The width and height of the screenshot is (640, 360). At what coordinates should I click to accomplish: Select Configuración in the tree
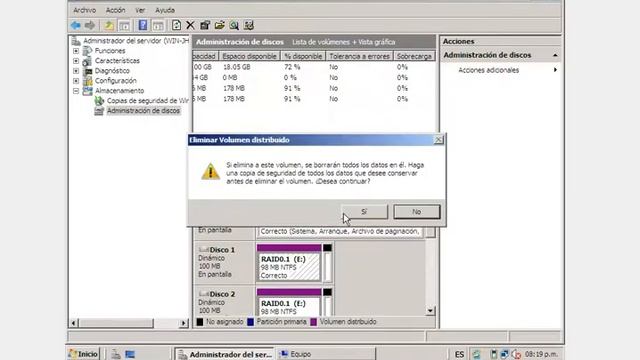pyautogui.click(x=116, y=81)
